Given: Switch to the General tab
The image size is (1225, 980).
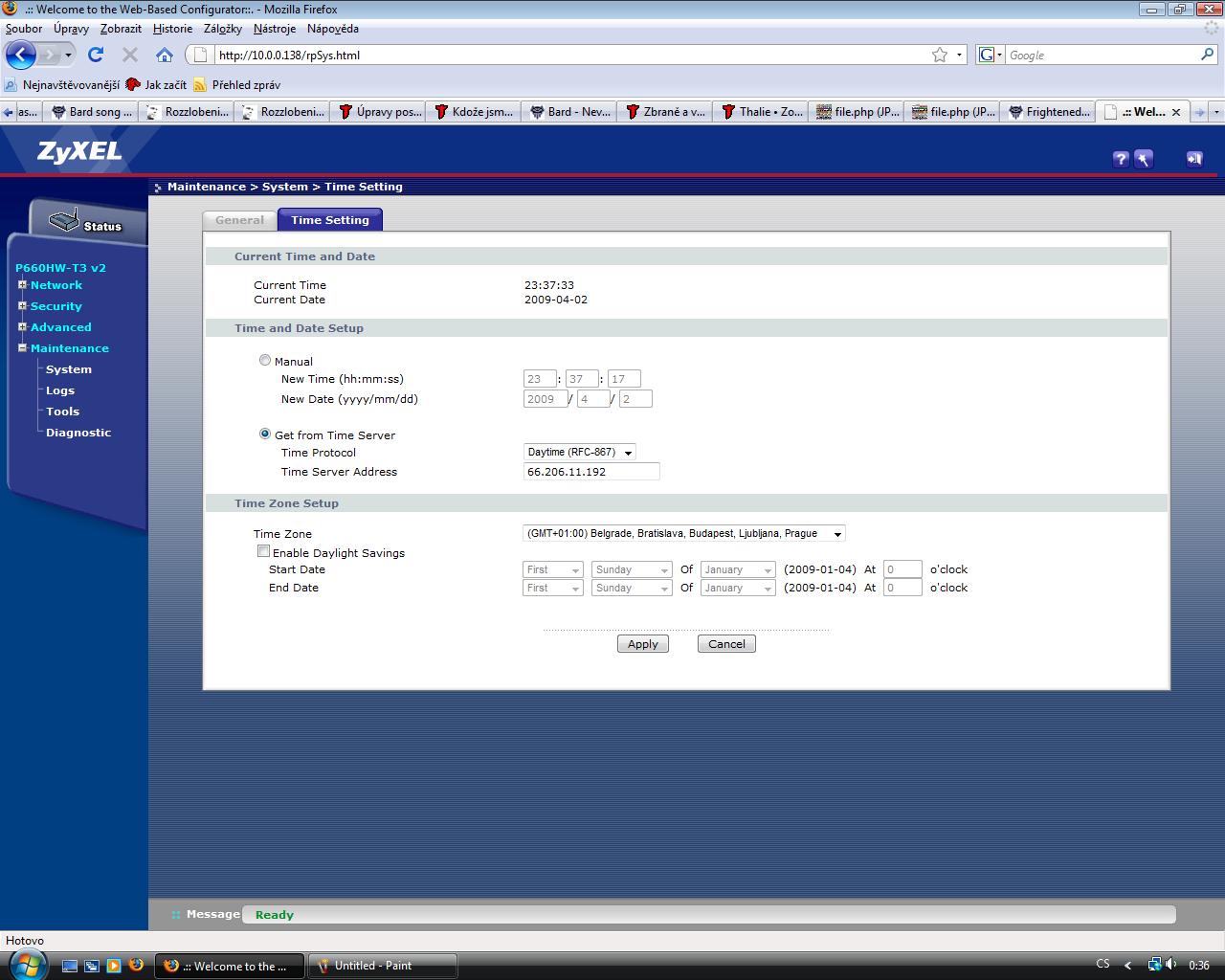Looking at the screenshot, I should coord(239,220).
